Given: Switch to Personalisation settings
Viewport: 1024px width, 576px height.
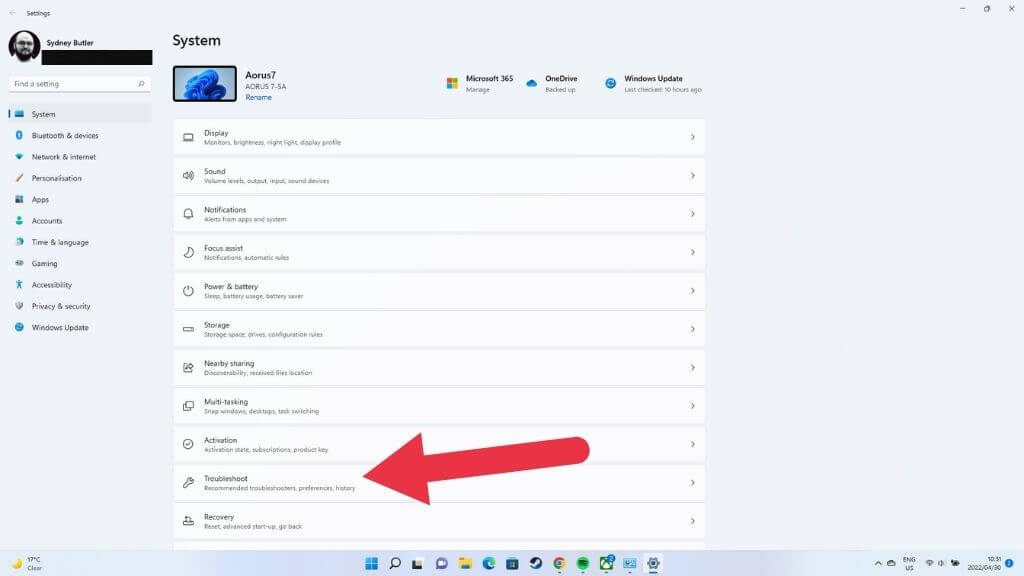Looking at the screenshot, I should [x=80, y=178].
